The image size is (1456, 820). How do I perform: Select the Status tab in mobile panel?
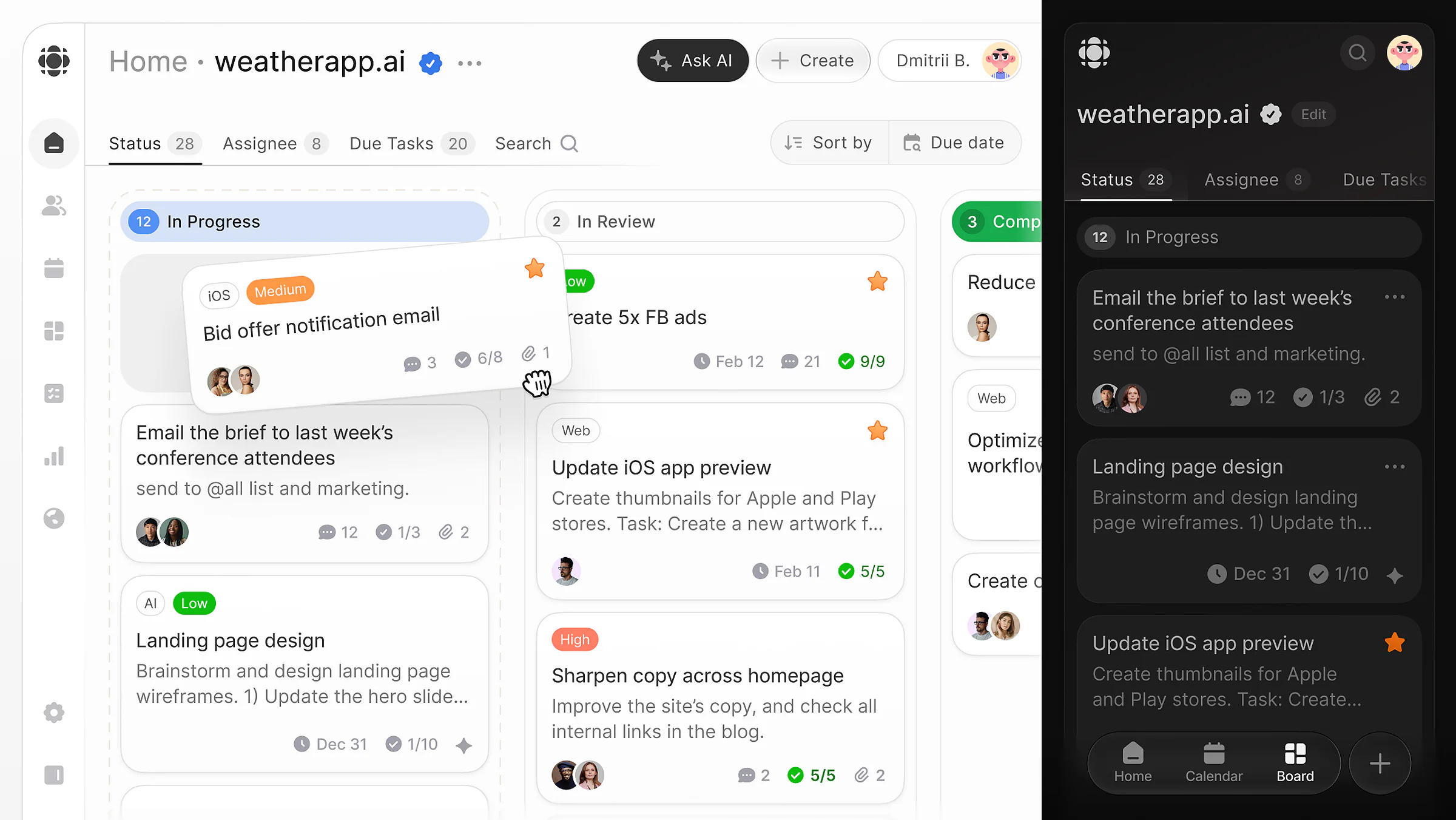click(x=1126, y=180)
